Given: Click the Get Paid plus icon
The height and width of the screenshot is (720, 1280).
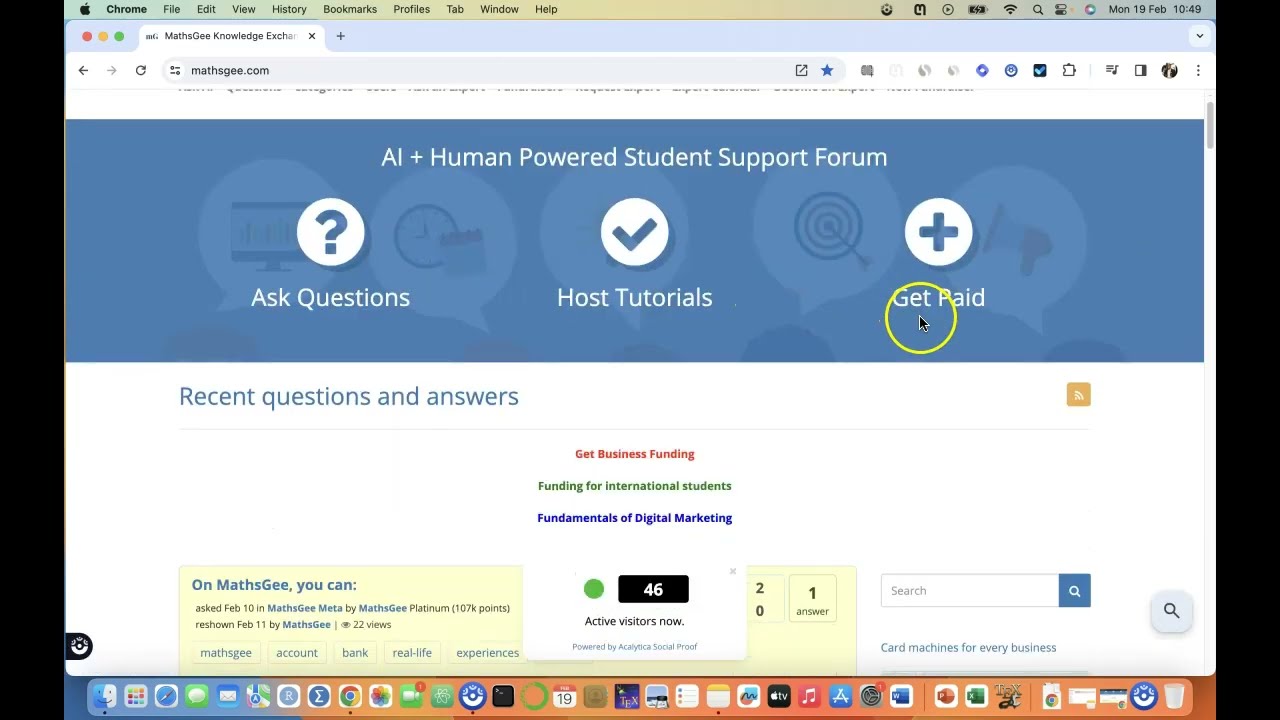Looking at the screenshot, I should [938, 232].
